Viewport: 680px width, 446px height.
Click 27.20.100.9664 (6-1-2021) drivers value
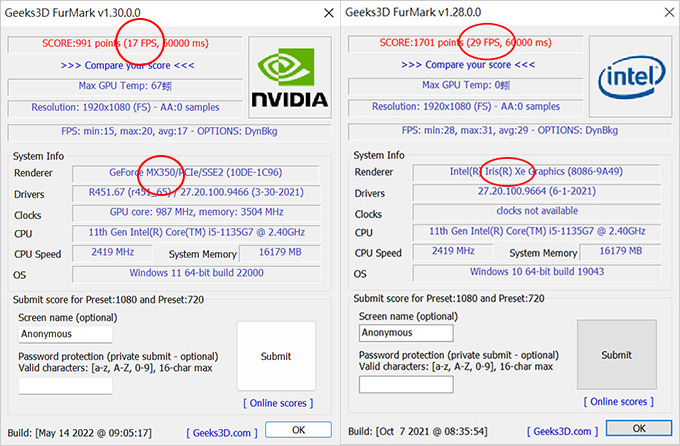(536, 191)
